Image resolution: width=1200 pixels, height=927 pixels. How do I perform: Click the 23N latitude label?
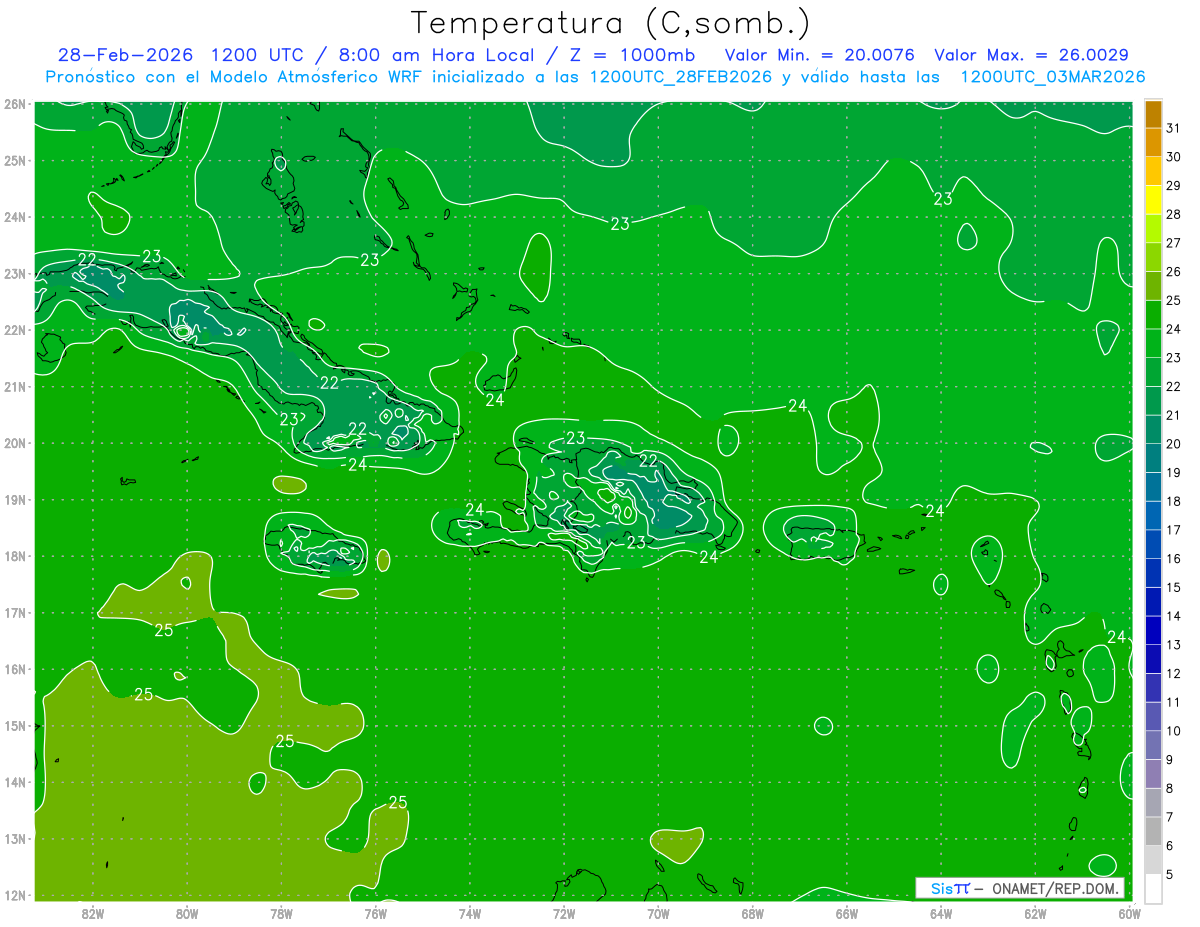pyautogui.click(x=14, y=273)
